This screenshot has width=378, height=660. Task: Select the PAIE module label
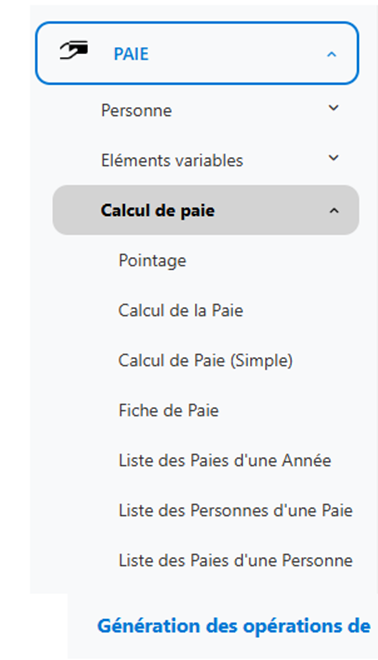point(131,54)
